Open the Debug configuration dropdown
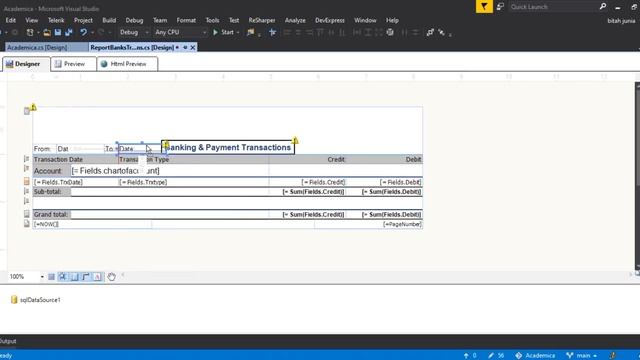 pyautogui.click(x=134, y=32)
